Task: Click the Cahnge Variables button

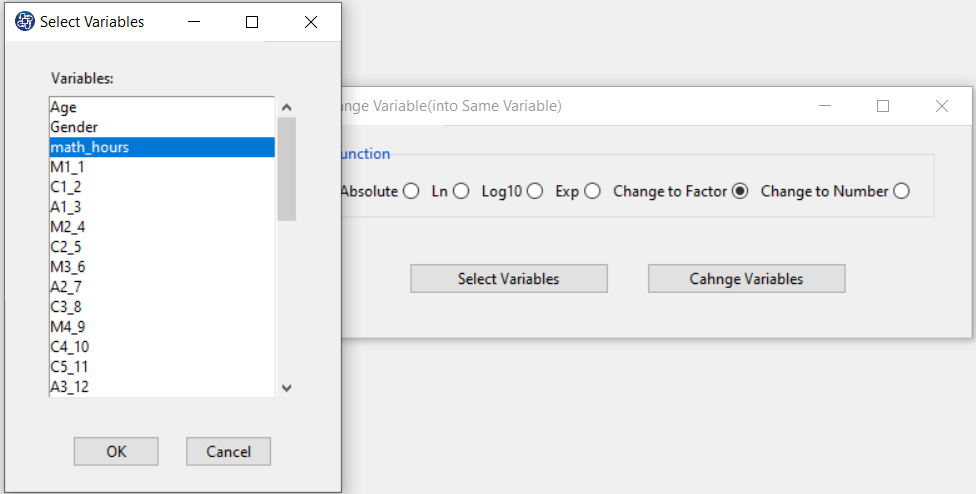Action: pyautogui.click(x=746, y=279)
